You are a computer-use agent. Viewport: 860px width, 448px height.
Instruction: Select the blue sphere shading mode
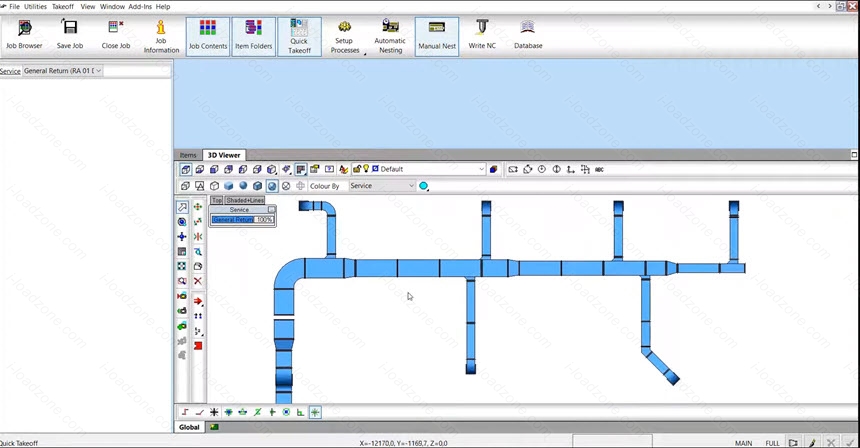pyautogui.click(x=243, y=186)
